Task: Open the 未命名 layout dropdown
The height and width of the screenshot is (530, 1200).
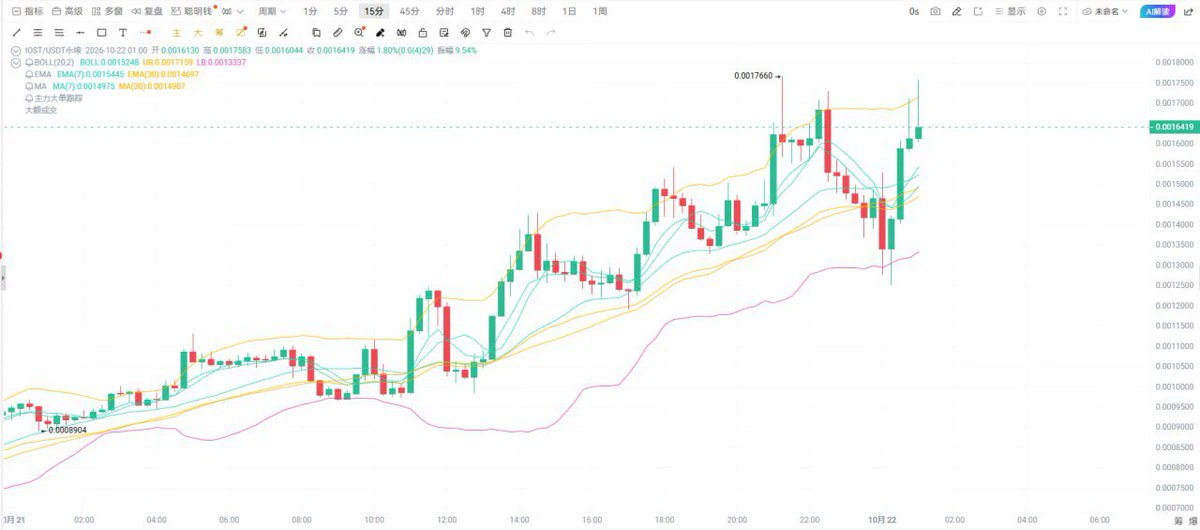Action: pos(1105,11)
